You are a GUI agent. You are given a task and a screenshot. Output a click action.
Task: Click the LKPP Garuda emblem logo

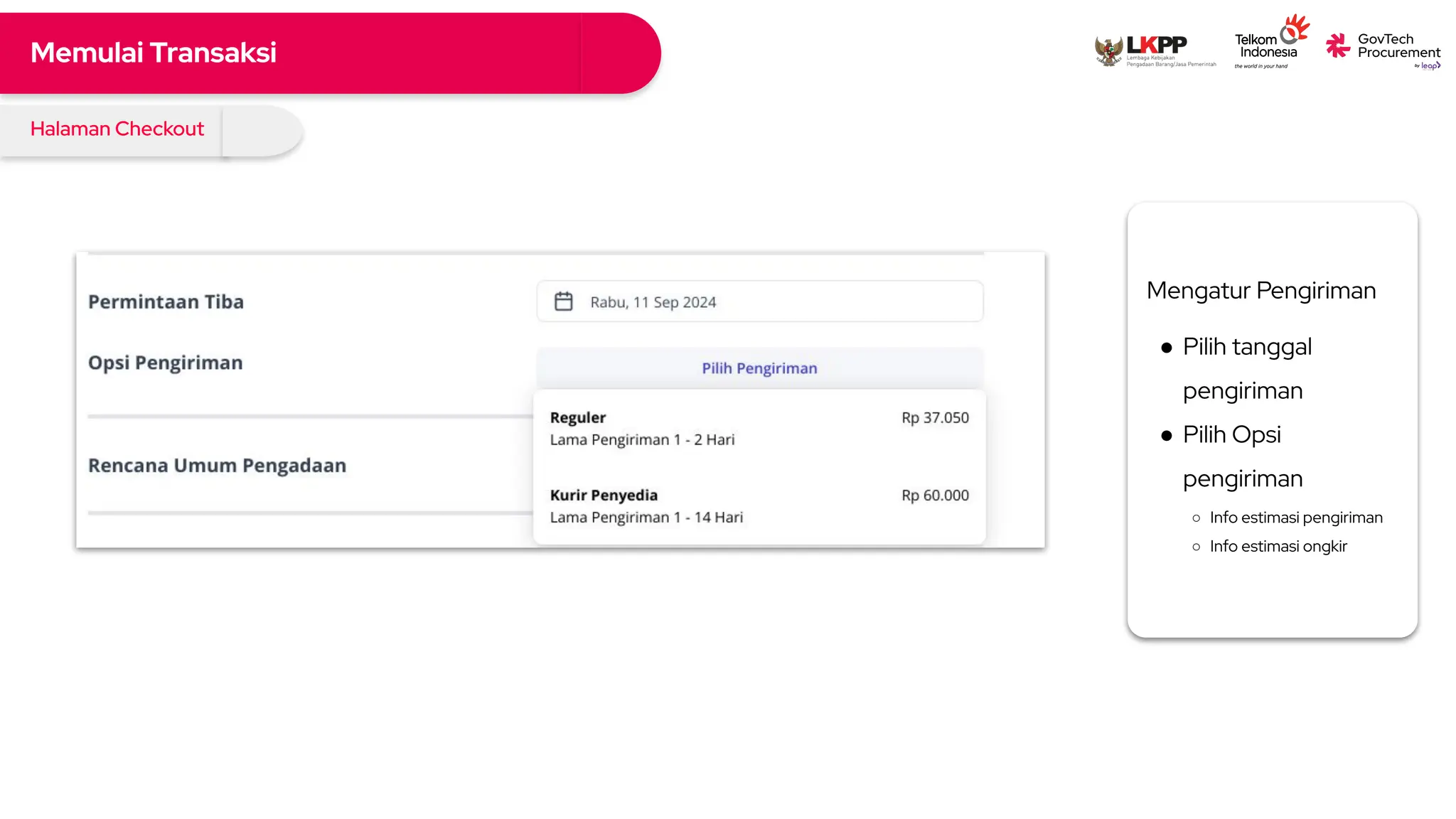click(1108, 51)
